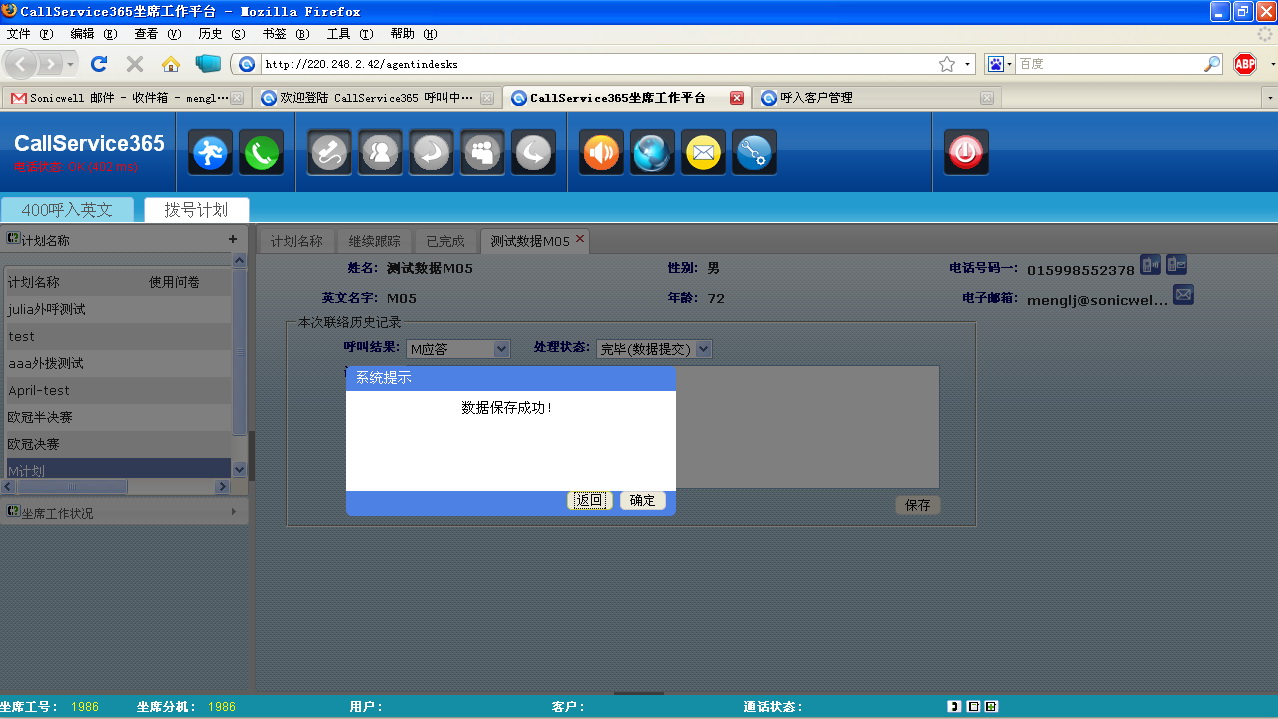The height and width of the screenshot is (719, 1278).
Task: Select the 已完成 tab
Action: click(445, 241)
